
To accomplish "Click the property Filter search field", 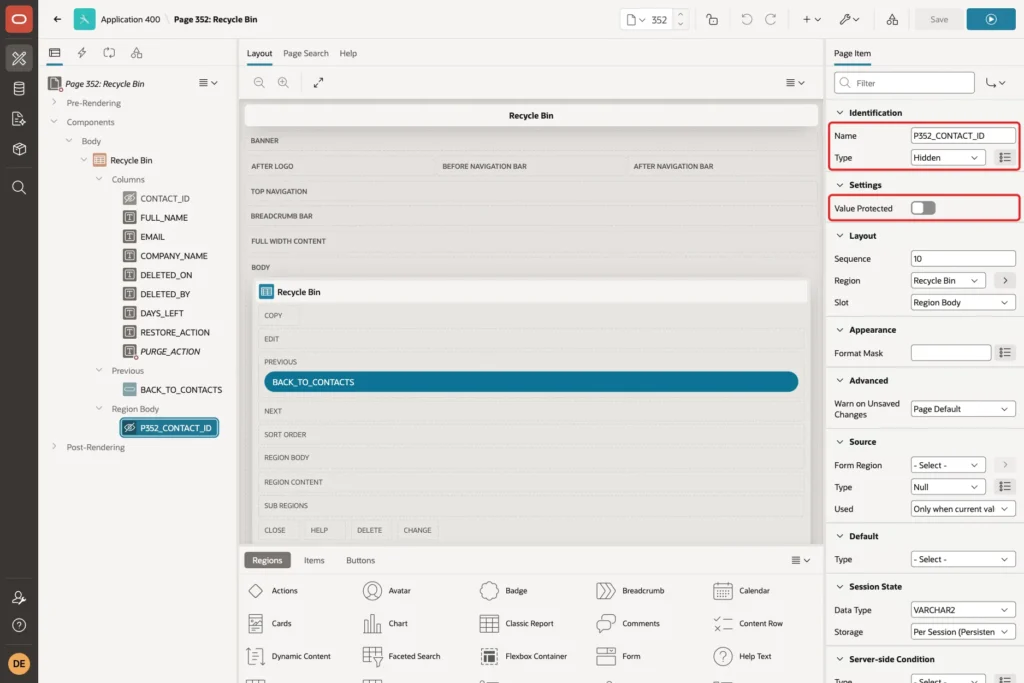I will [904, 83].
